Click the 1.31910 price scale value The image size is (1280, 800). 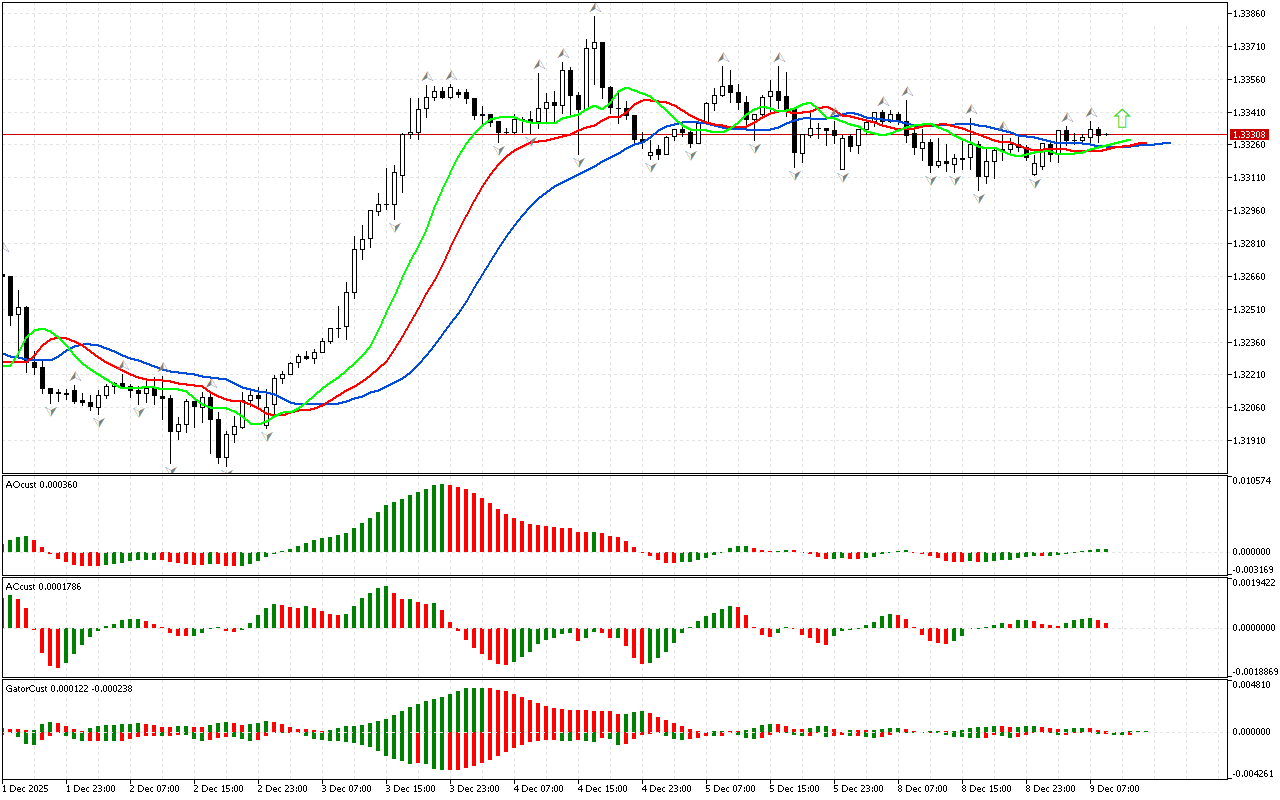[x=1251, y=441]
